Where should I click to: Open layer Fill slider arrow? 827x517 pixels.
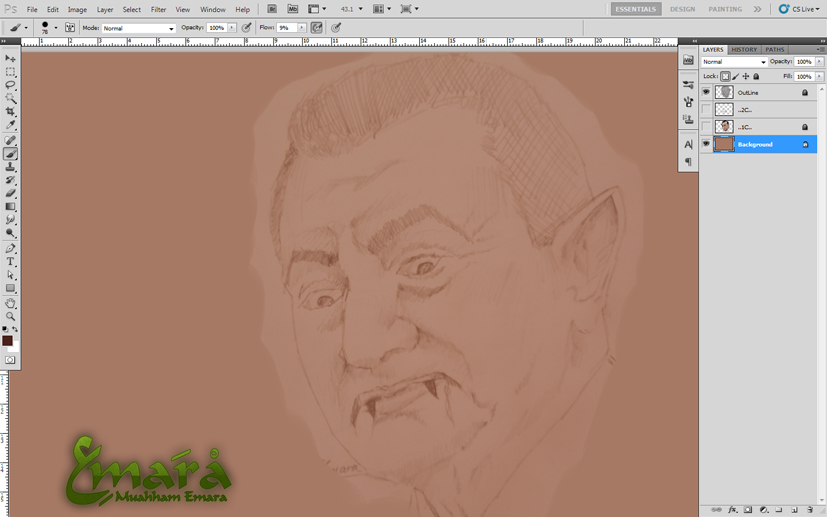click(819, 76)
